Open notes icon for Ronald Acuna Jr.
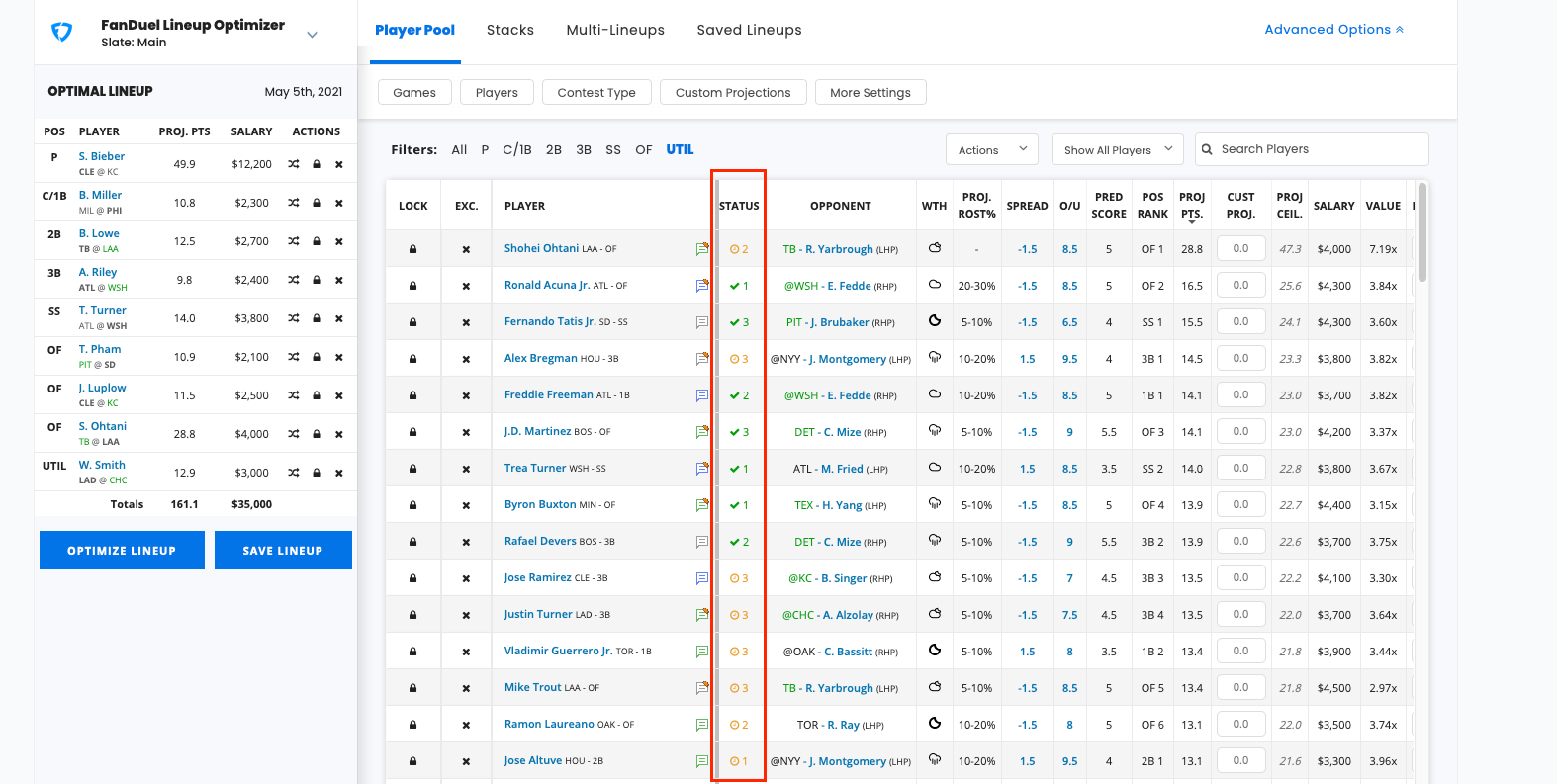The width and height of the screenshot is (1557, 784). (702, 286)
